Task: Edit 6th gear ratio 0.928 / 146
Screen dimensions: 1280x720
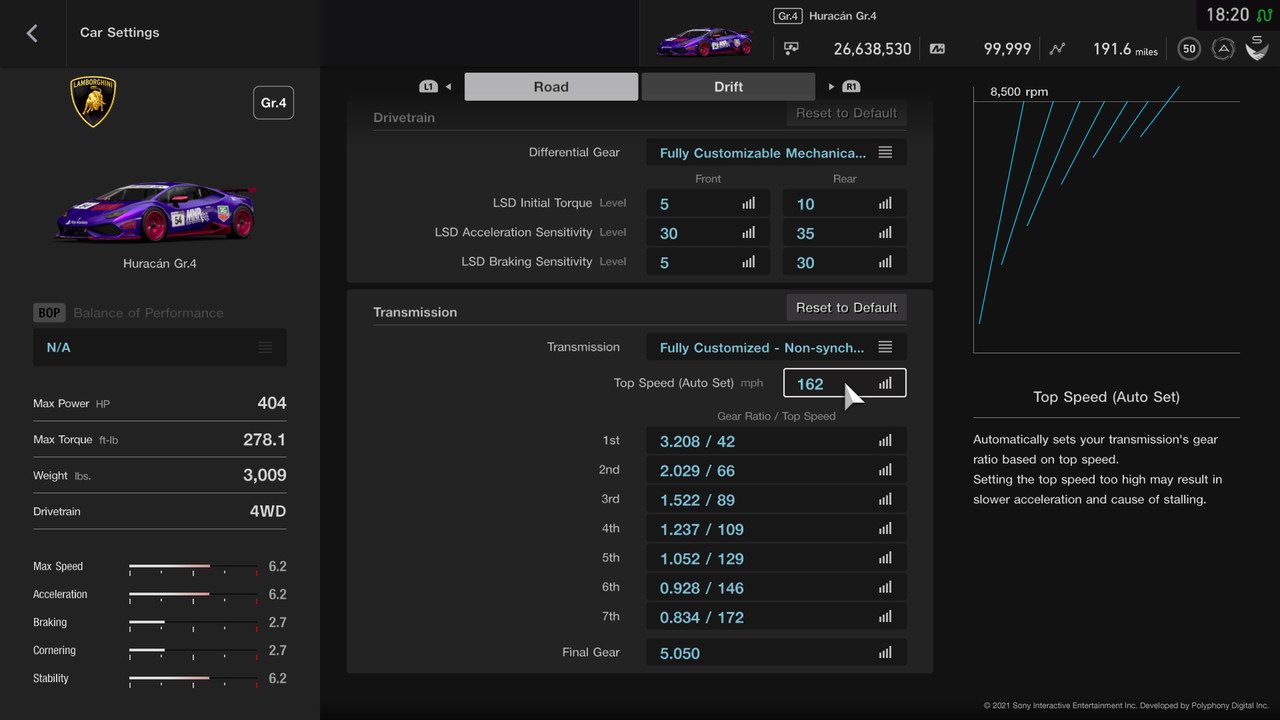Action: pyautogui.click(x=776, y=588)
